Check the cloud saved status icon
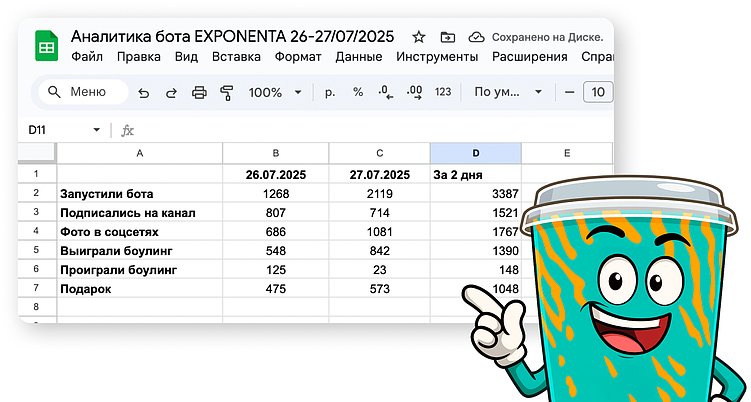Viewport: 751px width, 402px height. tap(476, 37)
